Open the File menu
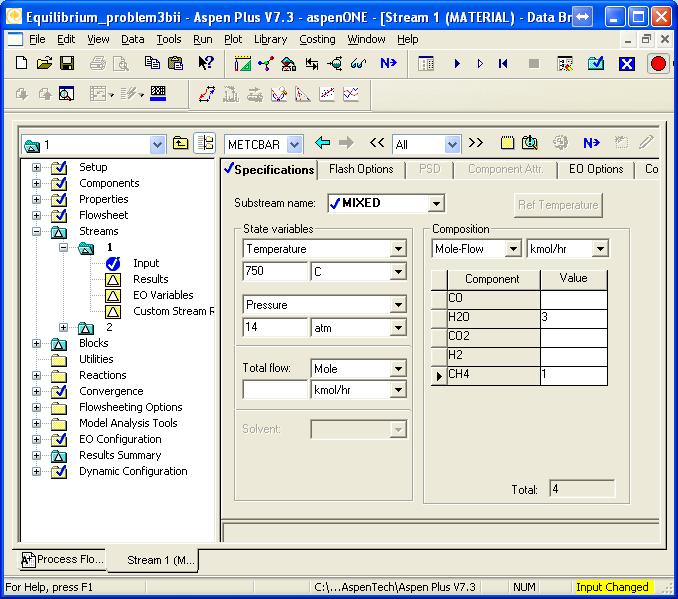This screenshot has height=599, width=678. coord(37,39)
